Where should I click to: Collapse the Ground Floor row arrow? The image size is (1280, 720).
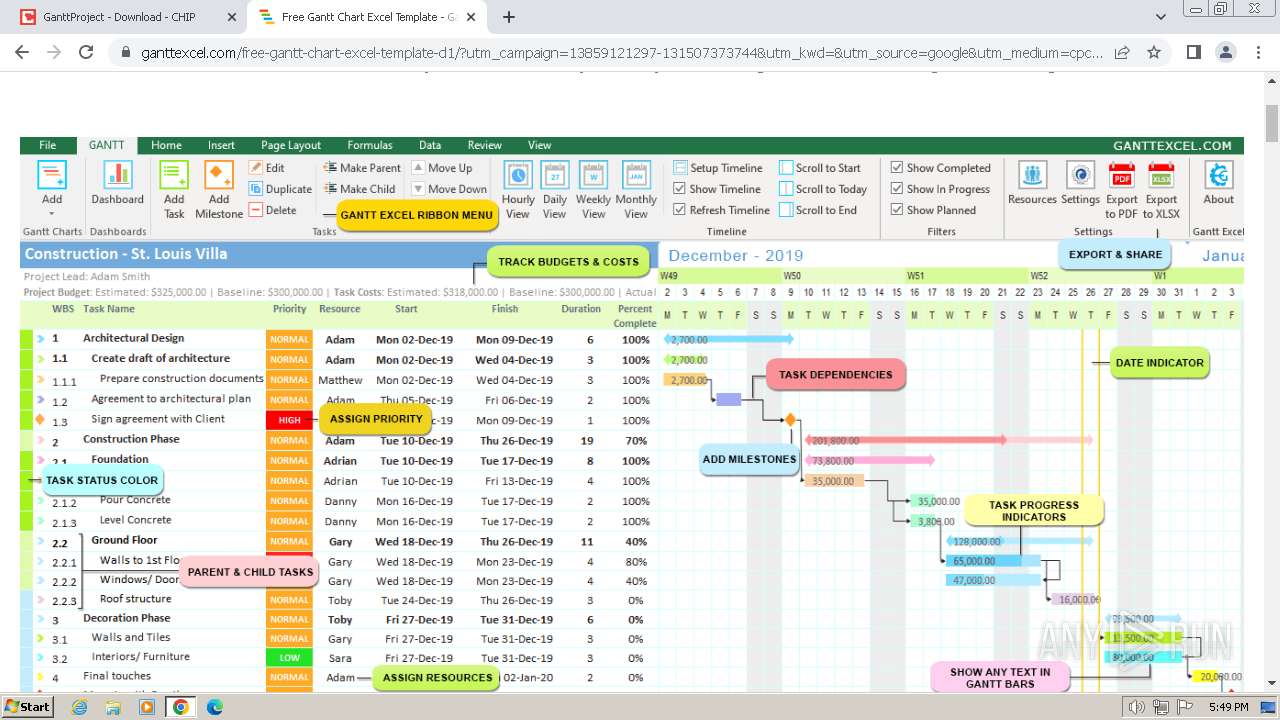pos(41,543)
